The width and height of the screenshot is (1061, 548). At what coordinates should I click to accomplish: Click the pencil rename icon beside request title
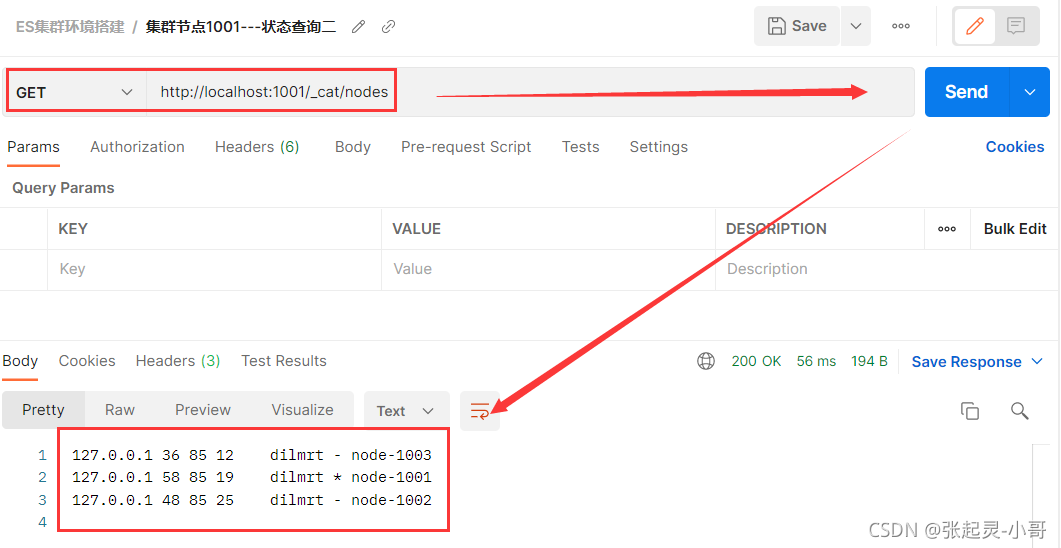(359, 26)
